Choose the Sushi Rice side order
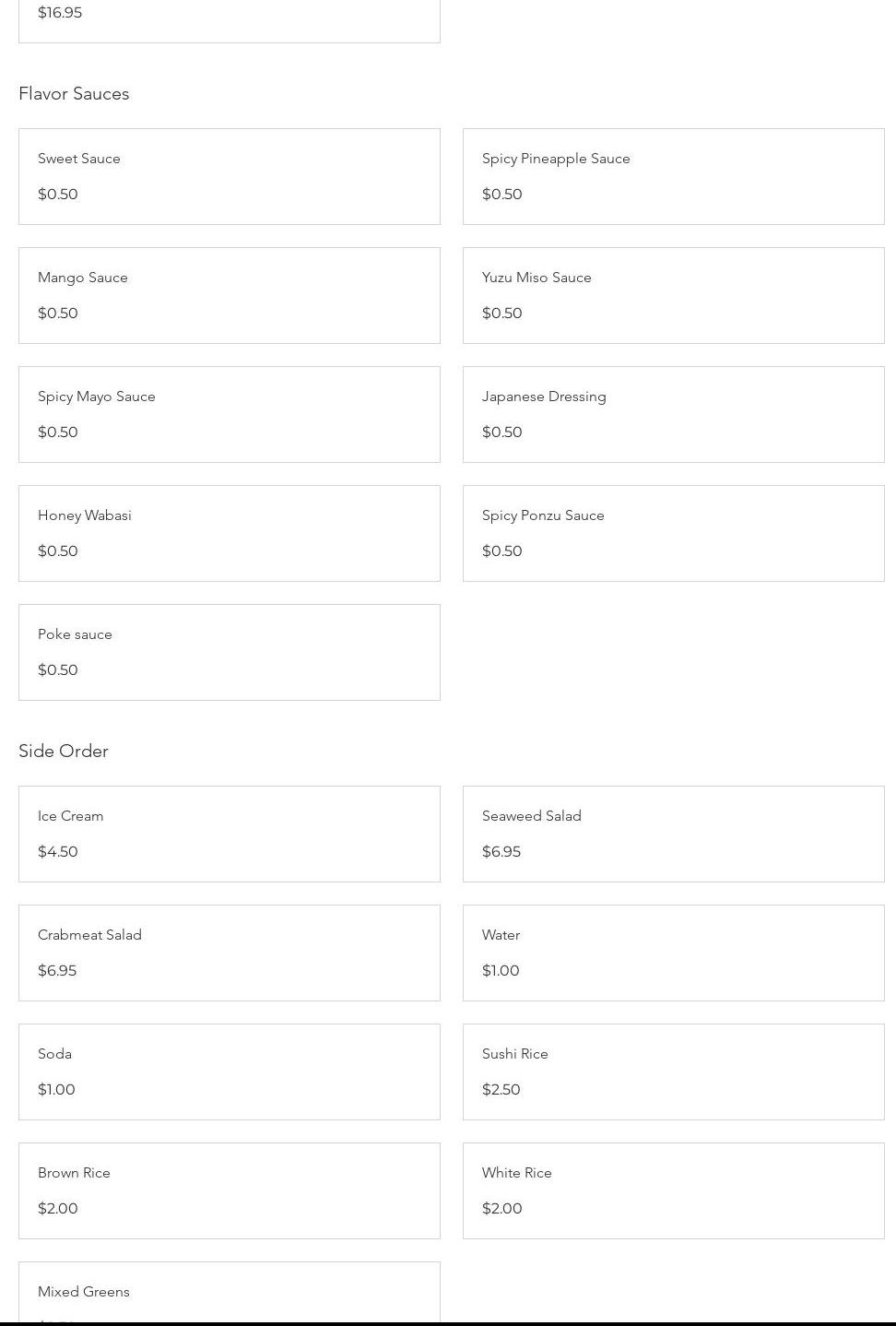The image size is (896, 1326). click(673, 1071)
